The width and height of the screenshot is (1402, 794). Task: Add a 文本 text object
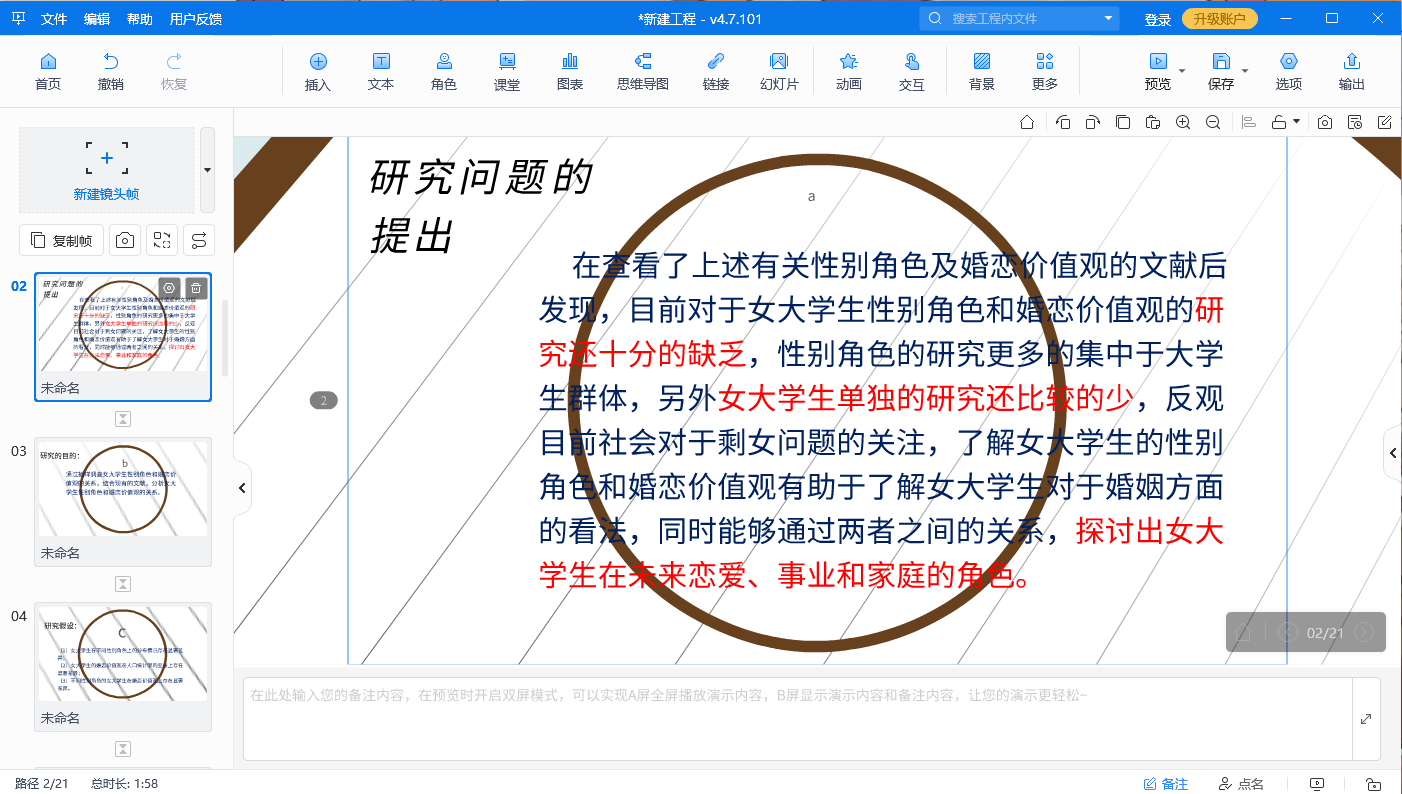(x=381, y=71)
